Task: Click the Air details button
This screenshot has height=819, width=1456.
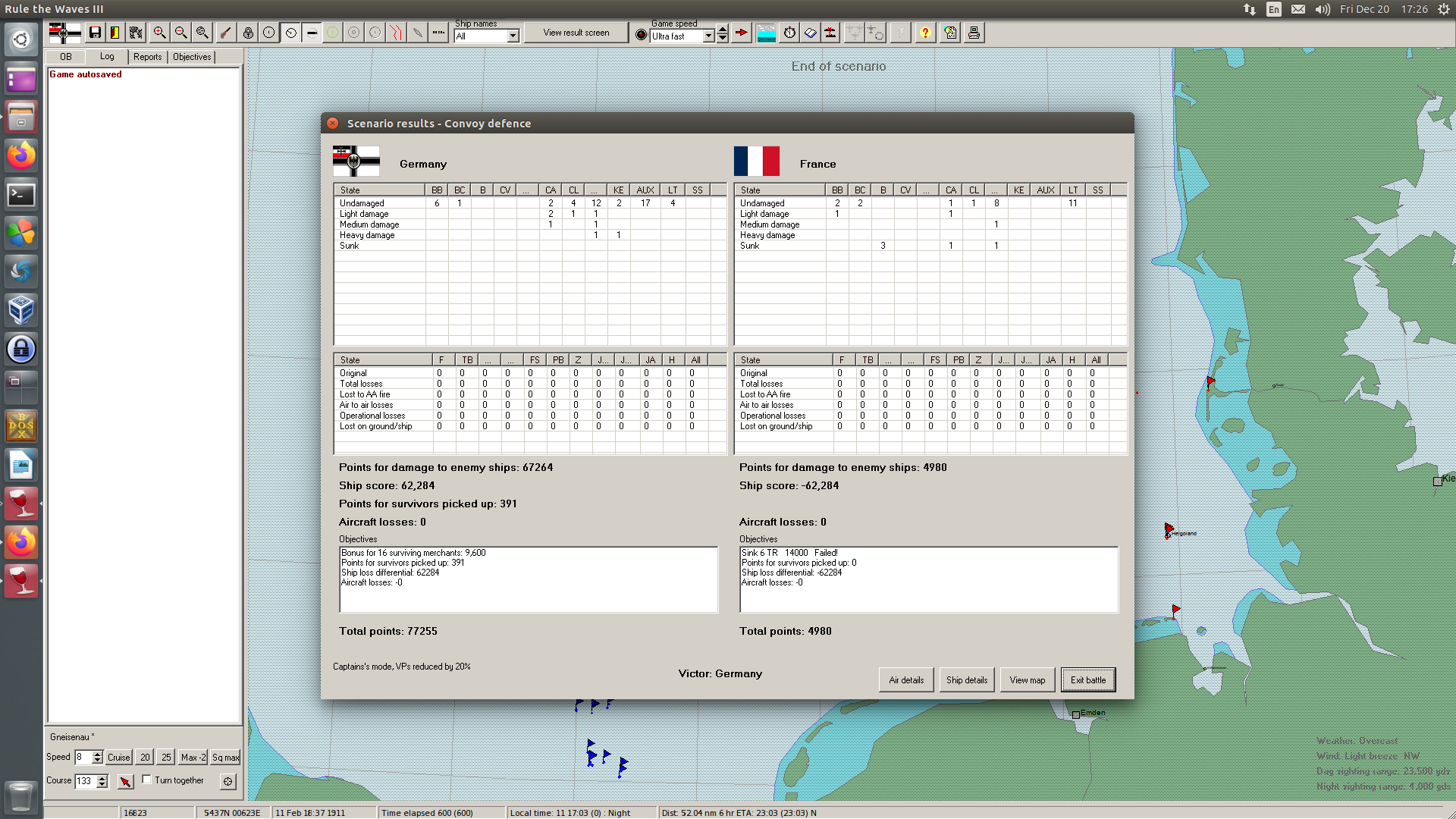Action: tap(906, 680)
